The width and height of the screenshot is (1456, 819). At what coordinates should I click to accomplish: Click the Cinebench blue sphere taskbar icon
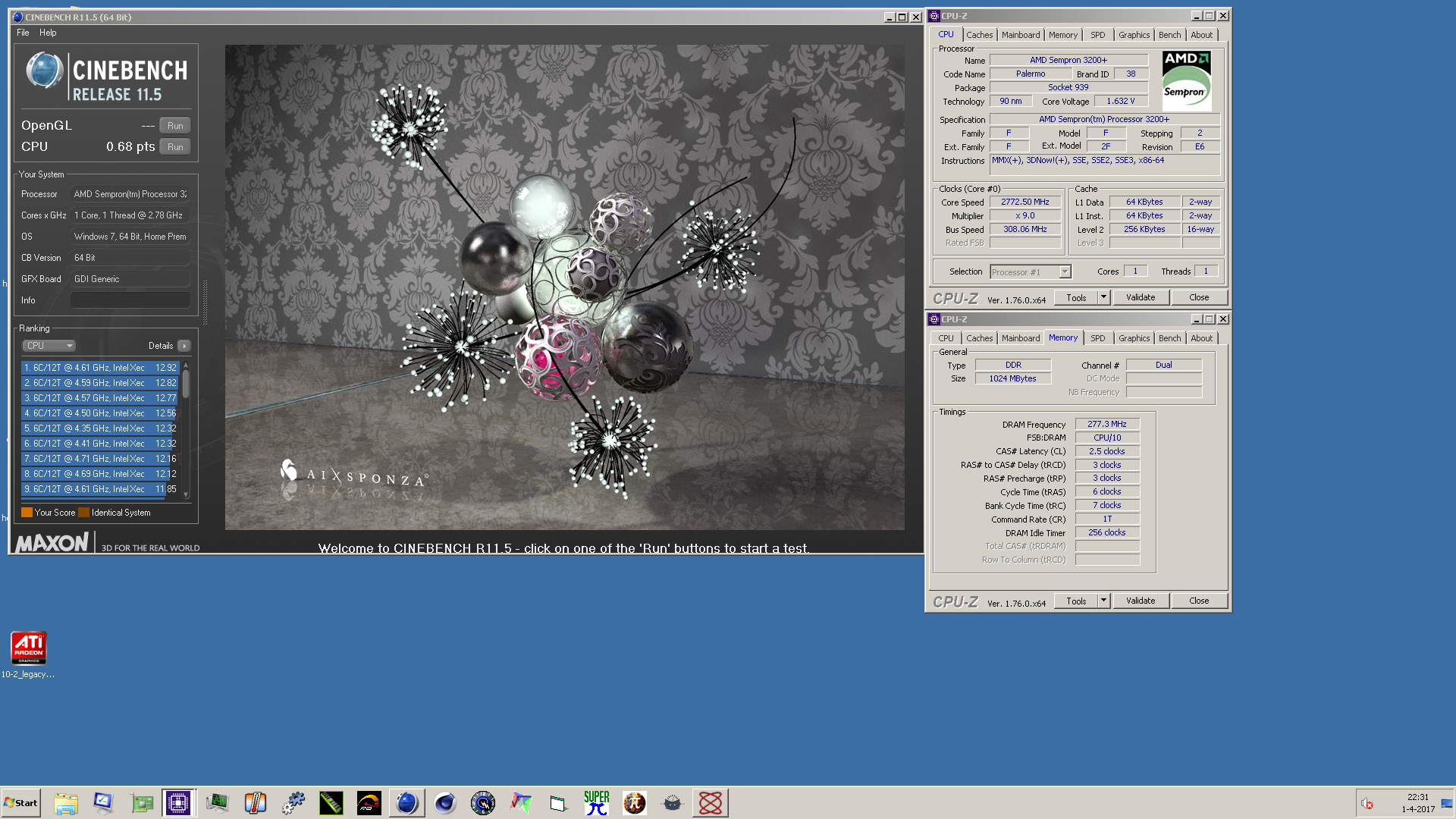coord(407,803)
